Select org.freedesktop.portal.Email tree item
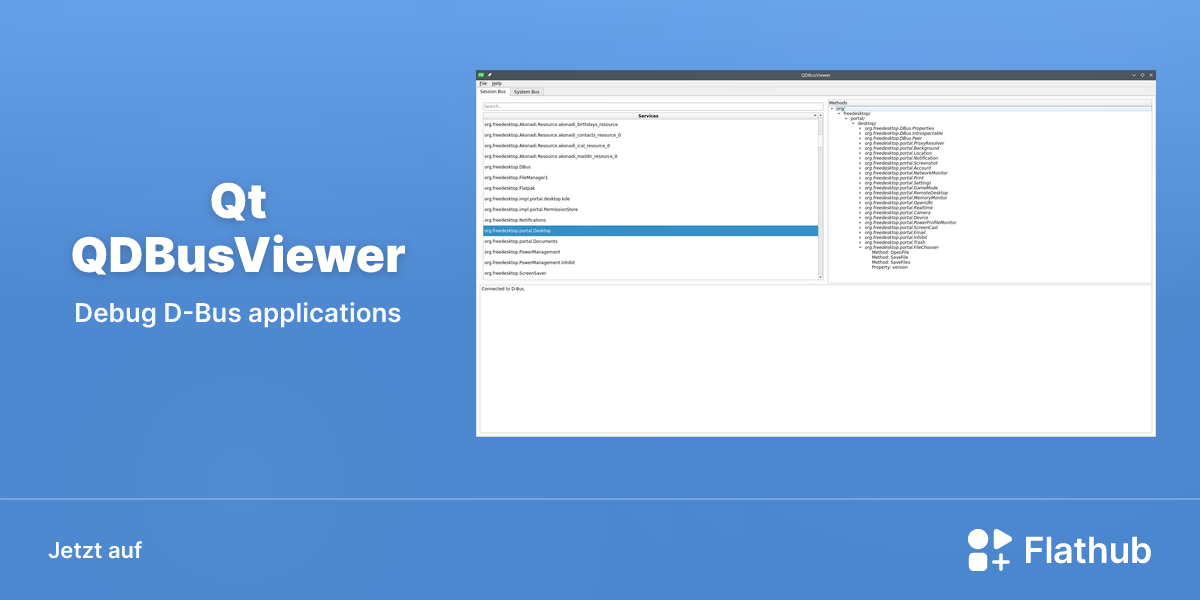The width and height of the screenshot is (1200, 600). (x=895, y=232)
